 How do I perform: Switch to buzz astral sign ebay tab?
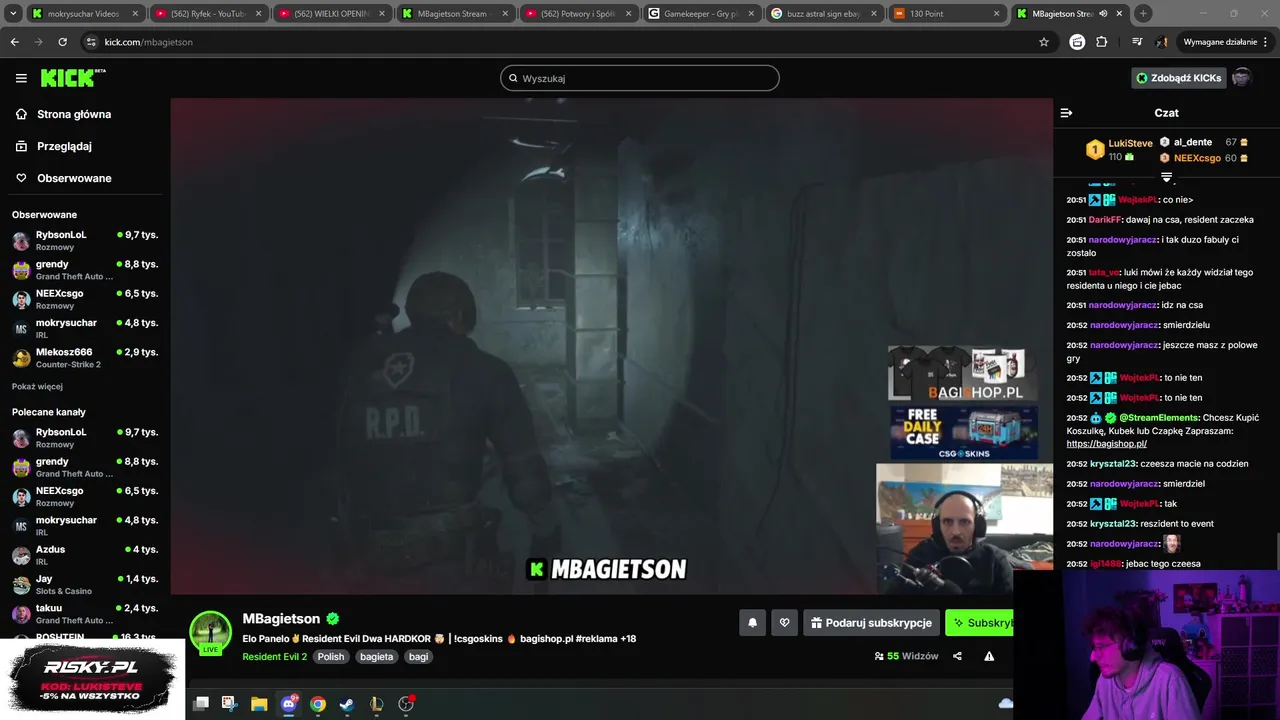point(825,14)
